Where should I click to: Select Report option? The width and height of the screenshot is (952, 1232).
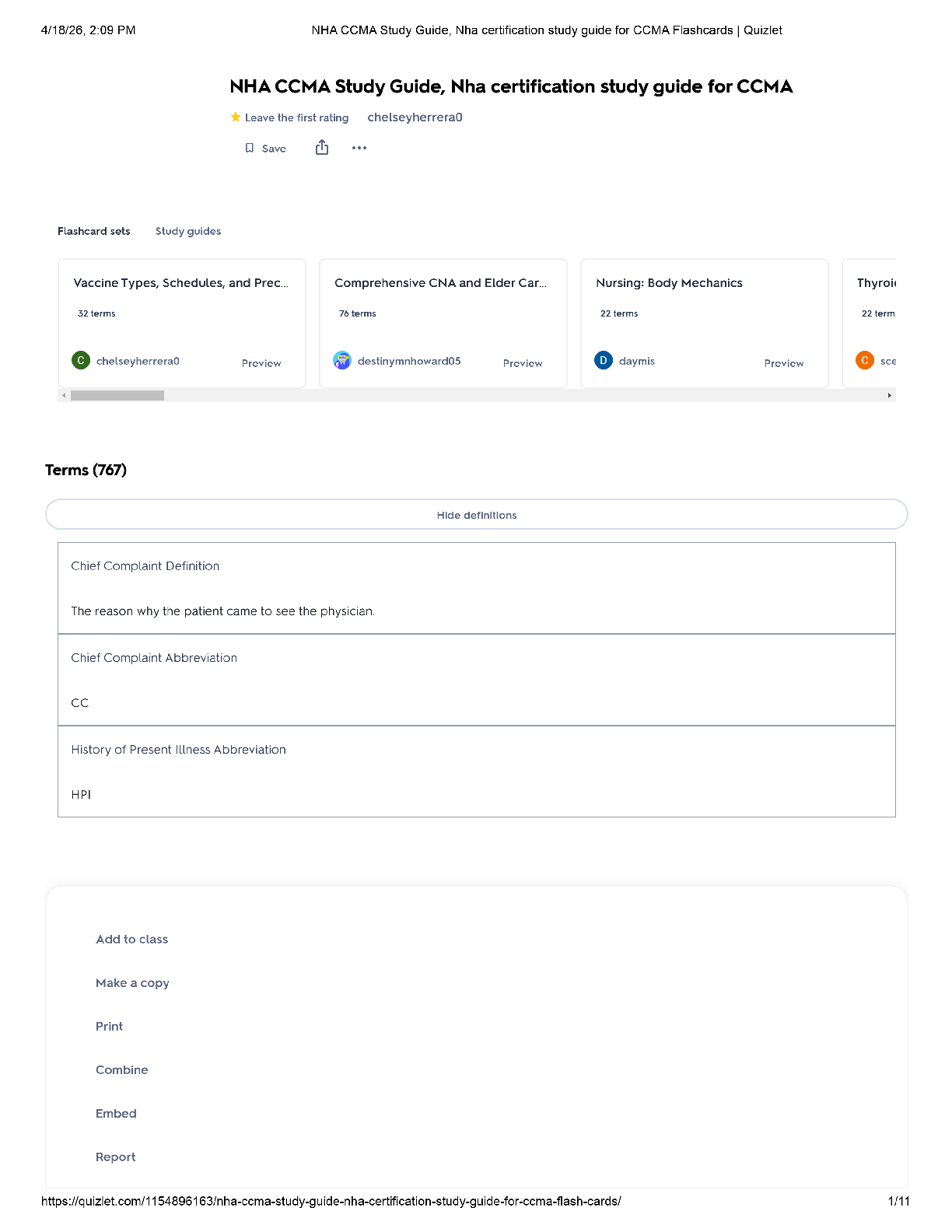pos(116,1157)
